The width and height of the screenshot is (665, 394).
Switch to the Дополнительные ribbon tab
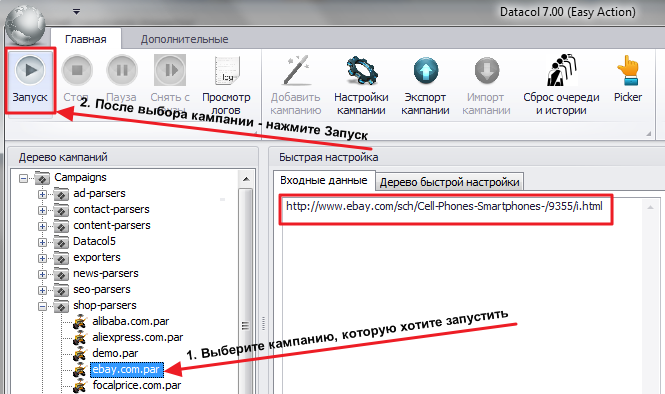[x=184, y=39]
